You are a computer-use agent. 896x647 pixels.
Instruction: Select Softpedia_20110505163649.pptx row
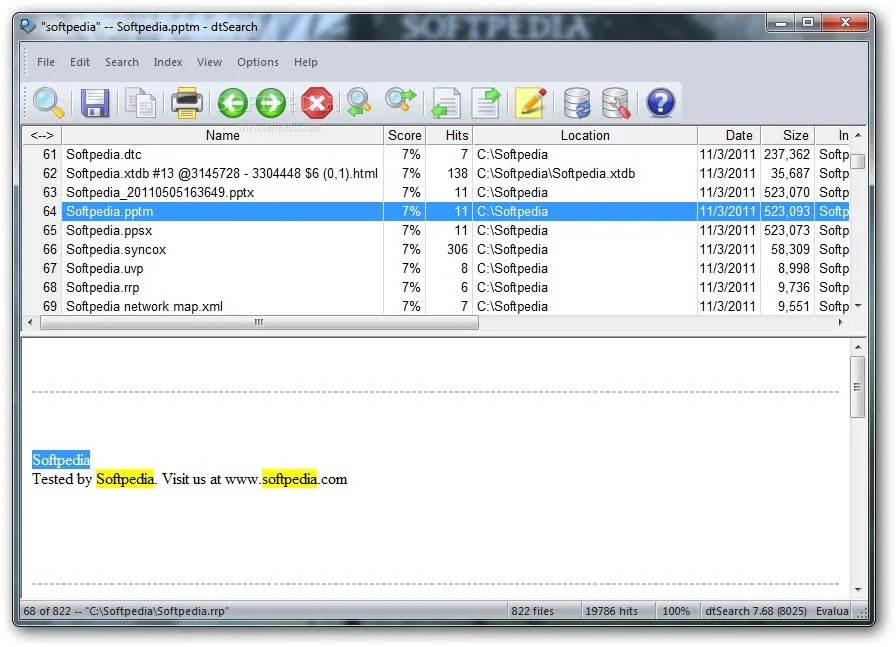coord(436,192)
